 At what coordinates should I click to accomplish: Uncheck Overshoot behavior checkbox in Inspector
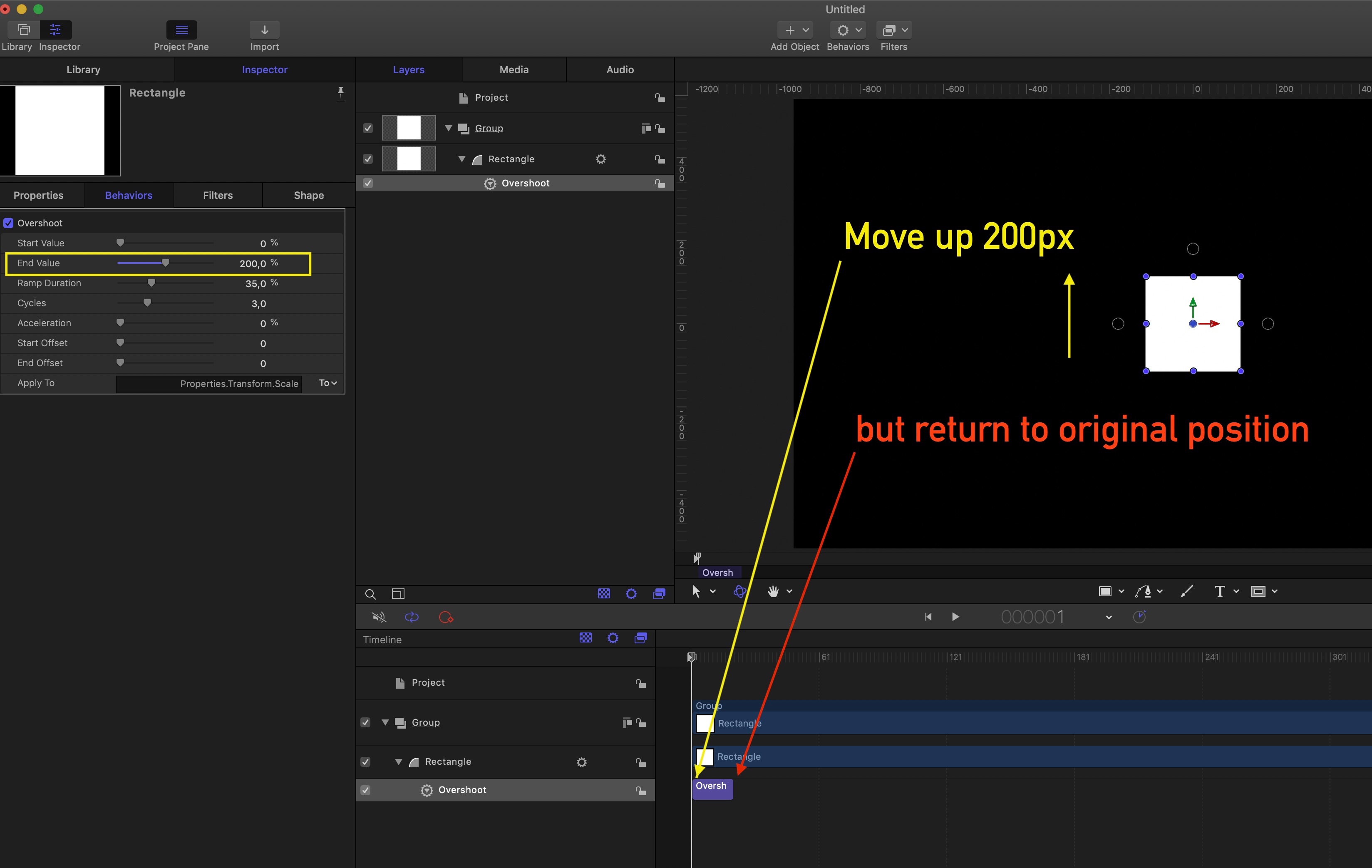[9, 223]
